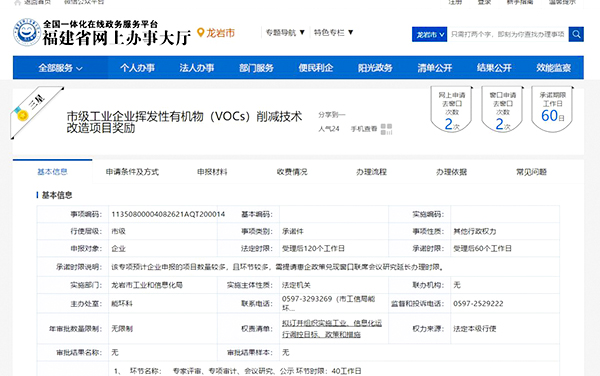Viewport: 600px width, 376px height.
Task: Select the 基本信息 tab
Action: (x=52, y=172)
